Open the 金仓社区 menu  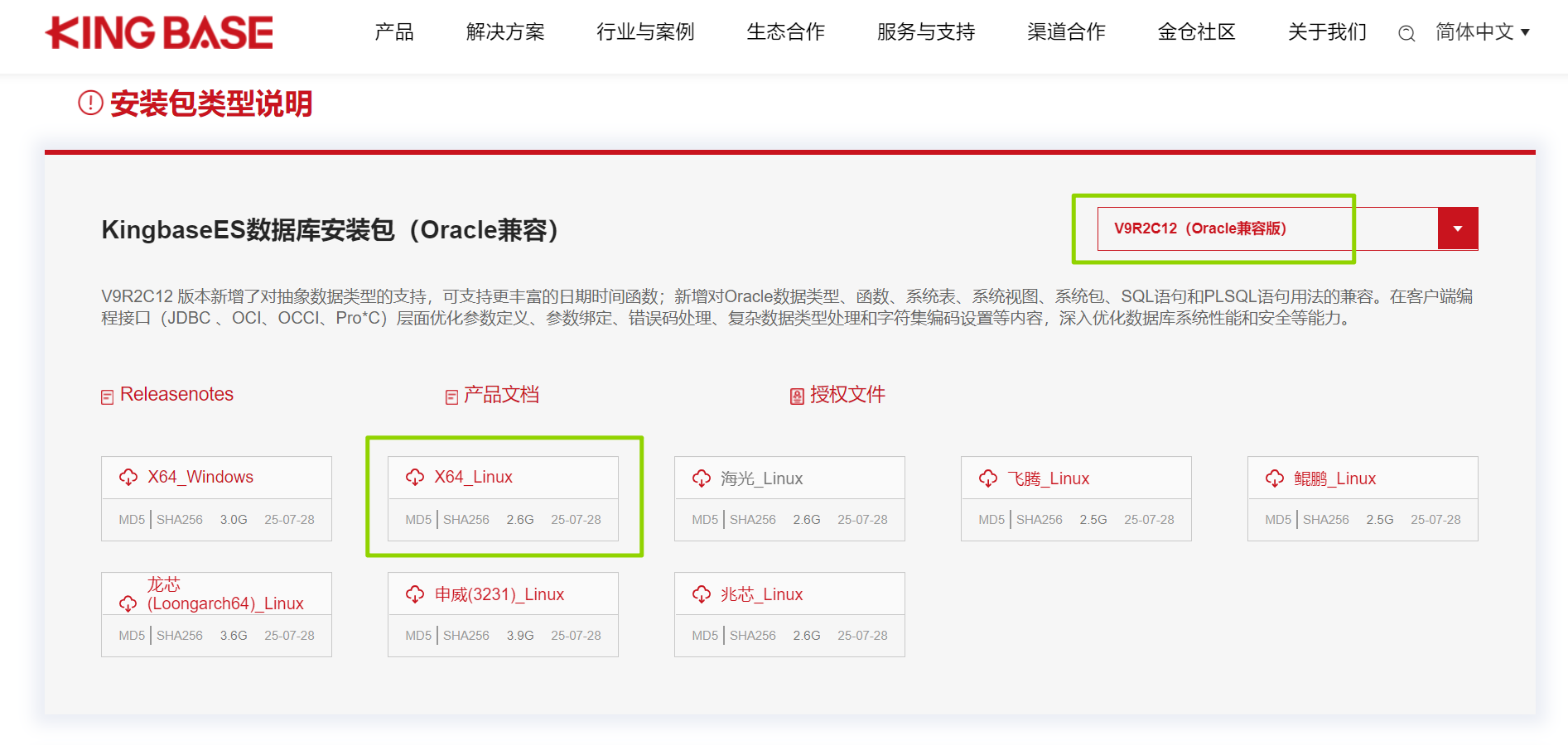pos(1196,32)
